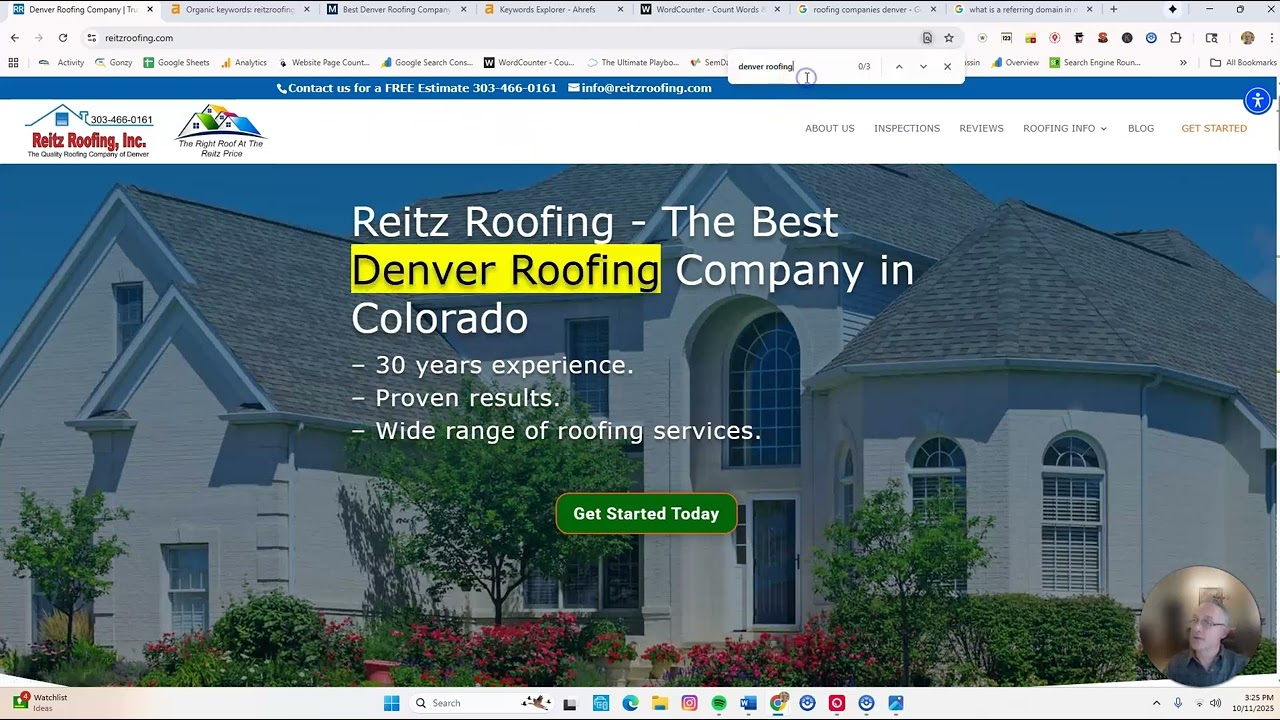Screen dimensions: 1280x720
Task: Open the Reviews page
Action: pyautogui.click(x=981, y=128)
